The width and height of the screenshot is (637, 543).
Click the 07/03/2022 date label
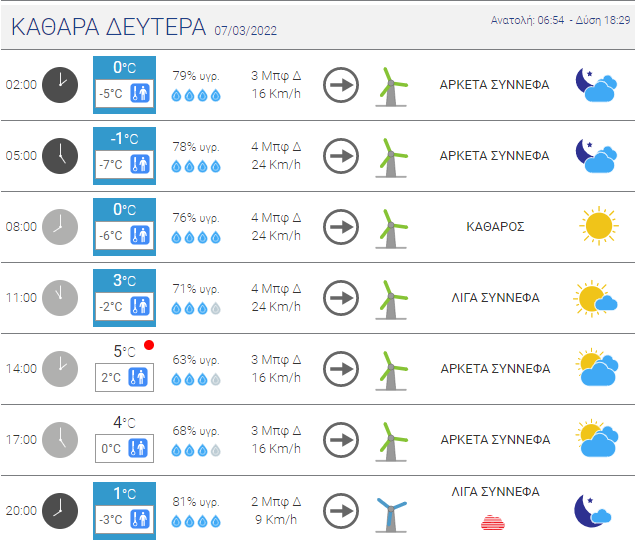coord(246,31)
